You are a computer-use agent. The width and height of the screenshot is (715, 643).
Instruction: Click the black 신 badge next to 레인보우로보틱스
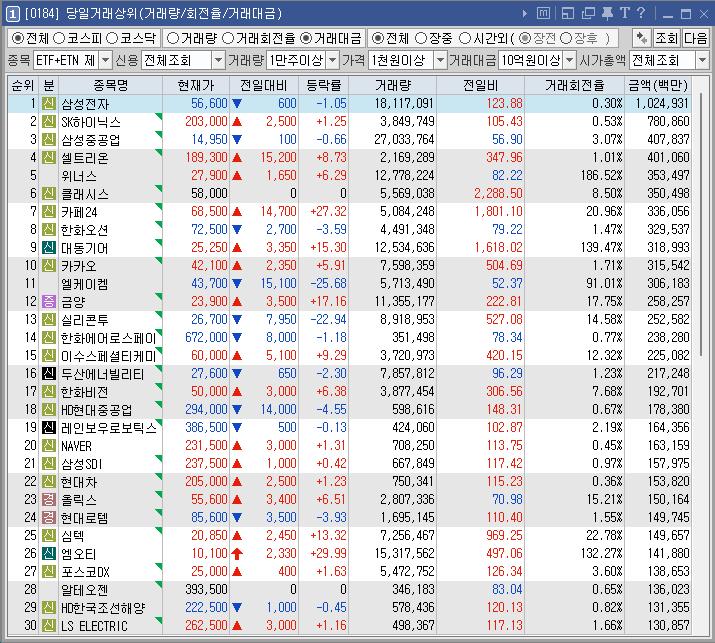49,427
